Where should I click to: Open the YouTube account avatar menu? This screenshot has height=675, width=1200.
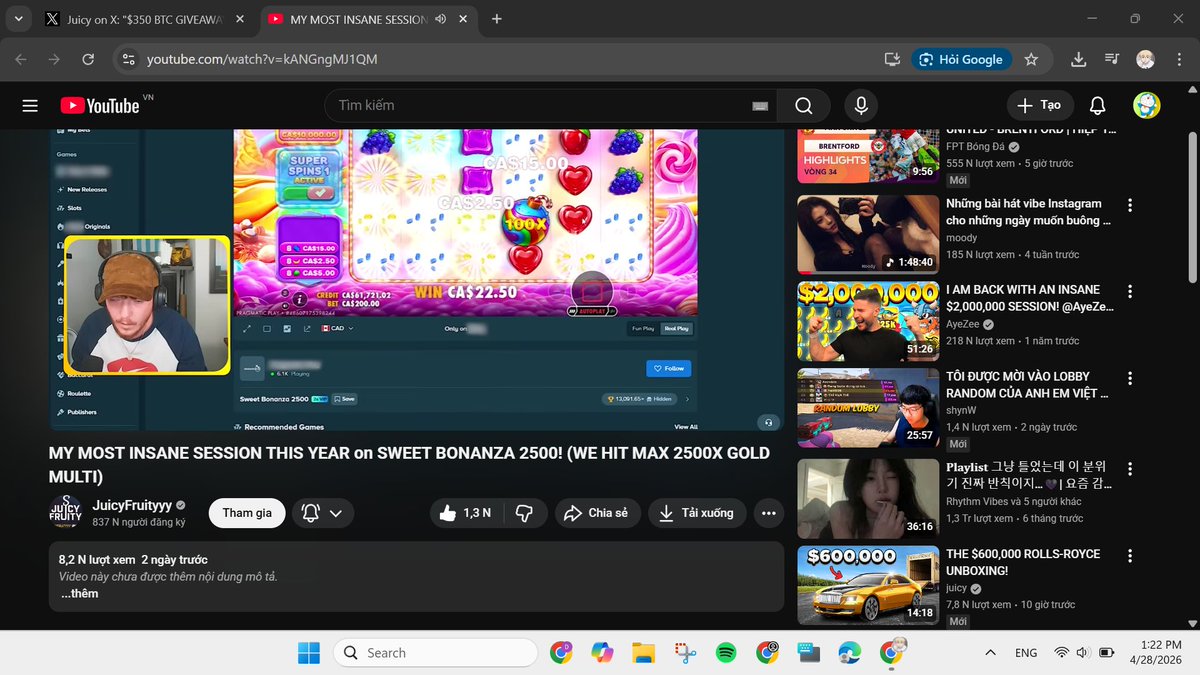1146,105
